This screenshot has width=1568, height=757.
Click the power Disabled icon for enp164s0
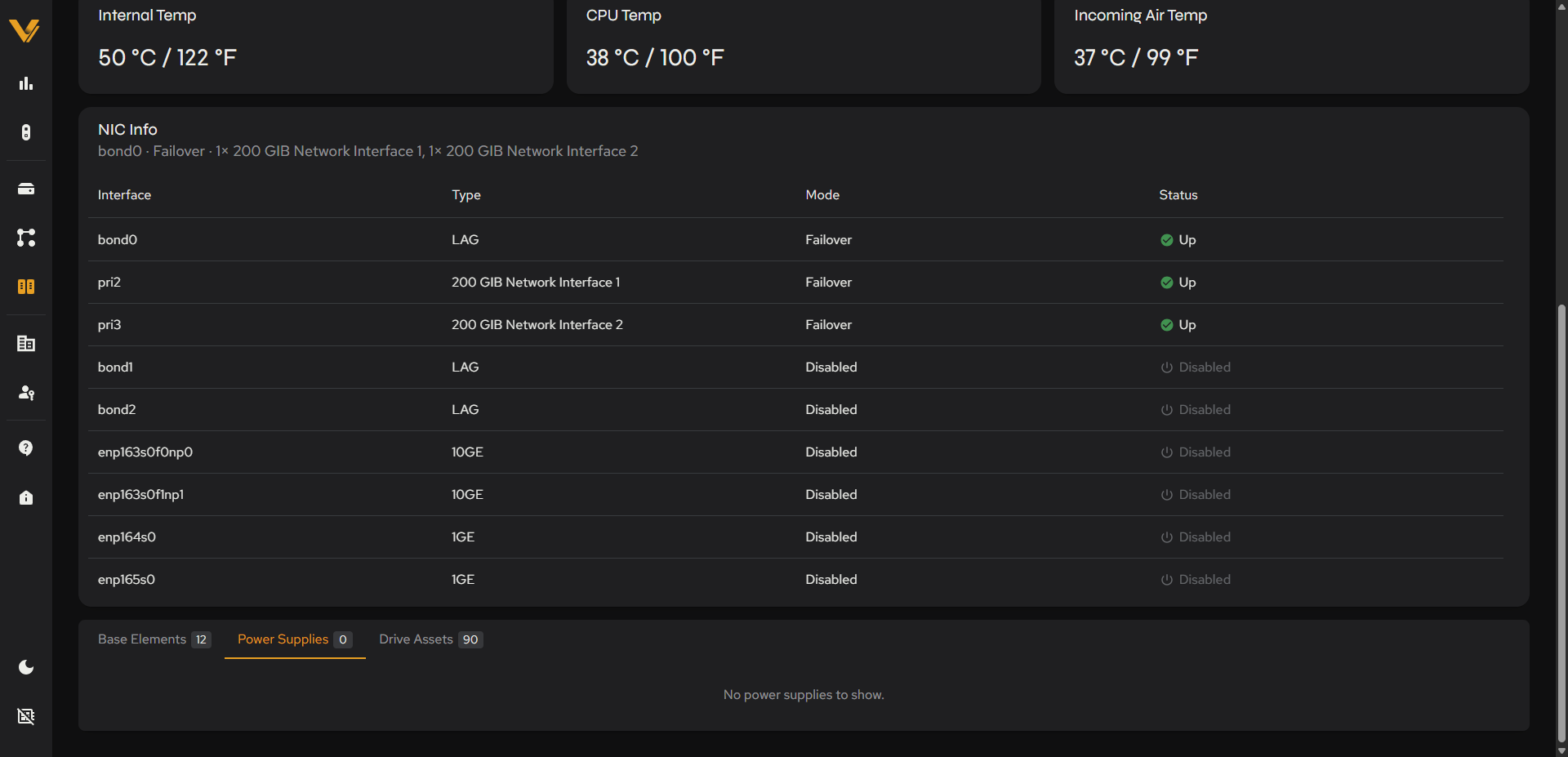coord(1167,537)
